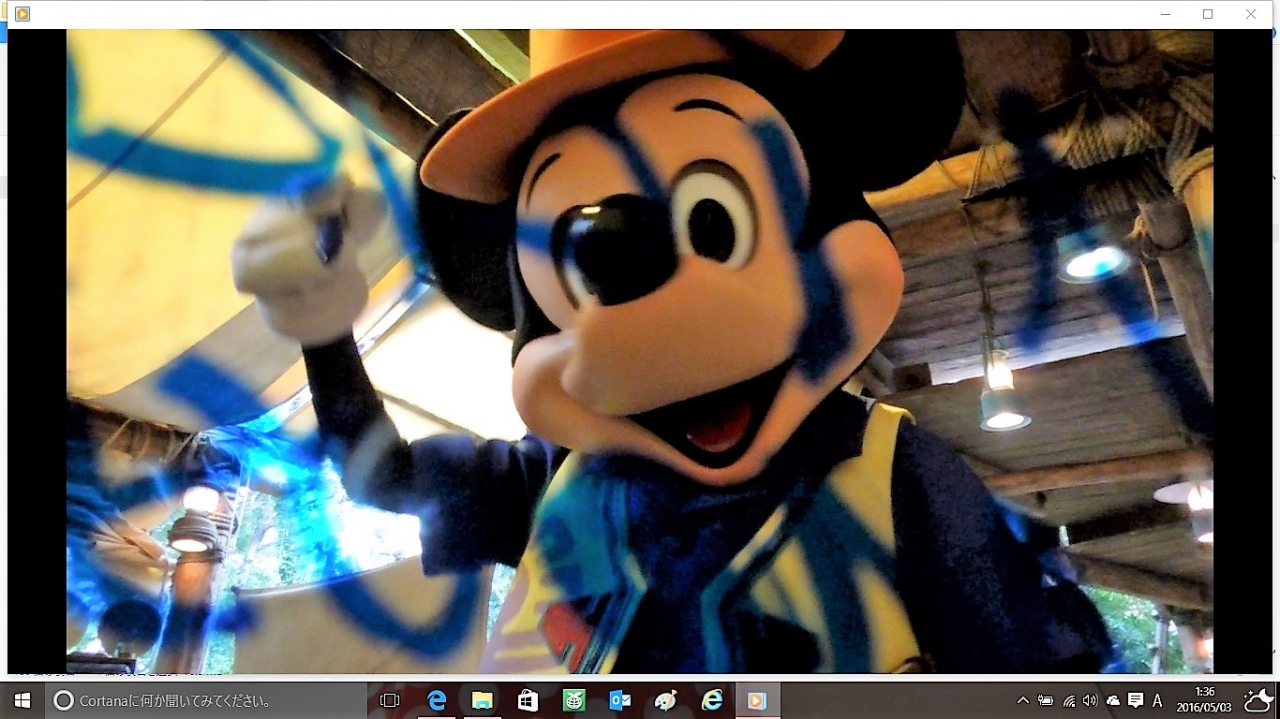Minimize the video player window

(1166, 14)
